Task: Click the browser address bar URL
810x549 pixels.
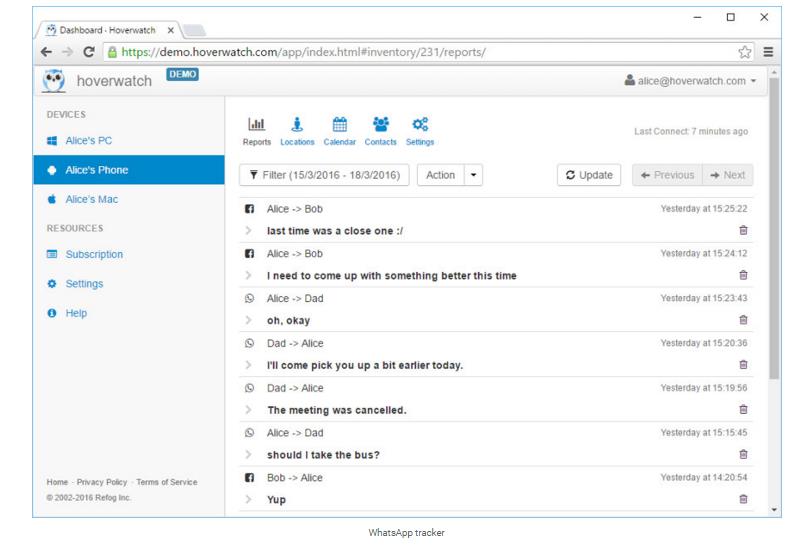Action: tap(304, 52)
